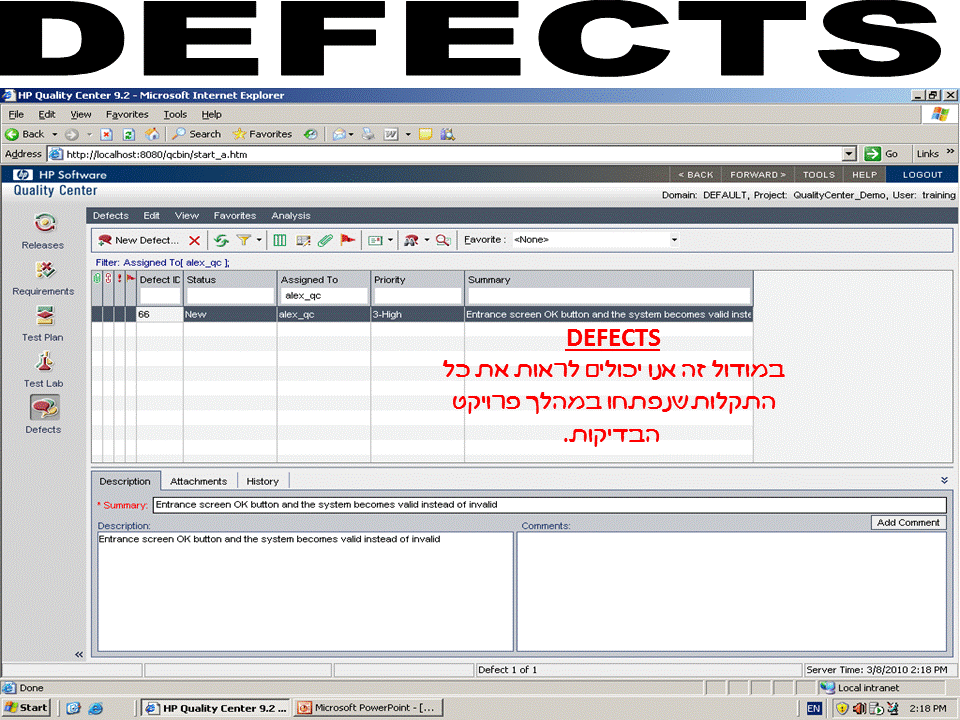Click the Windows Start button

(26, 708)
